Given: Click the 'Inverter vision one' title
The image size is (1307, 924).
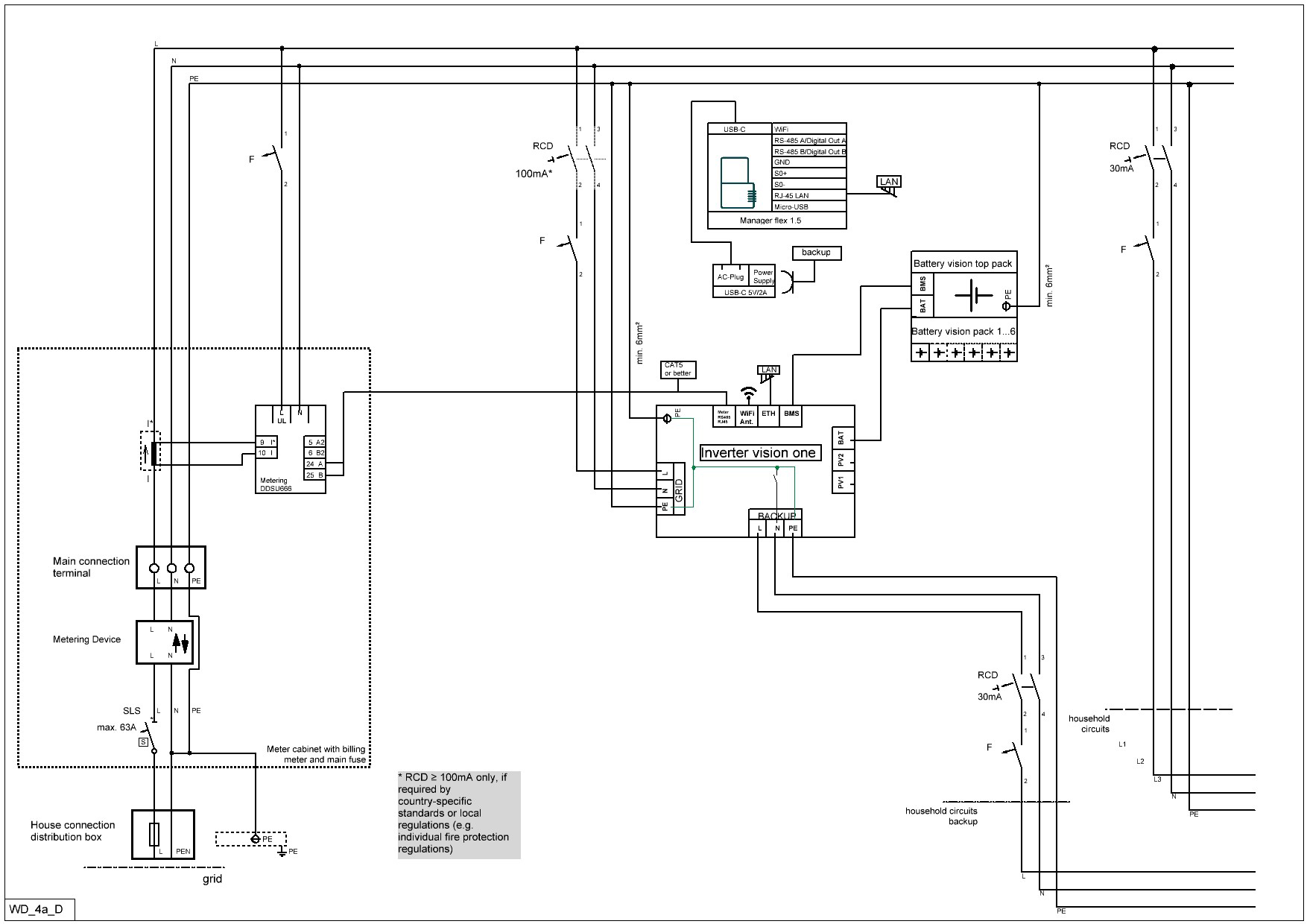Looking at the screenshot, I should click(759, 453).
